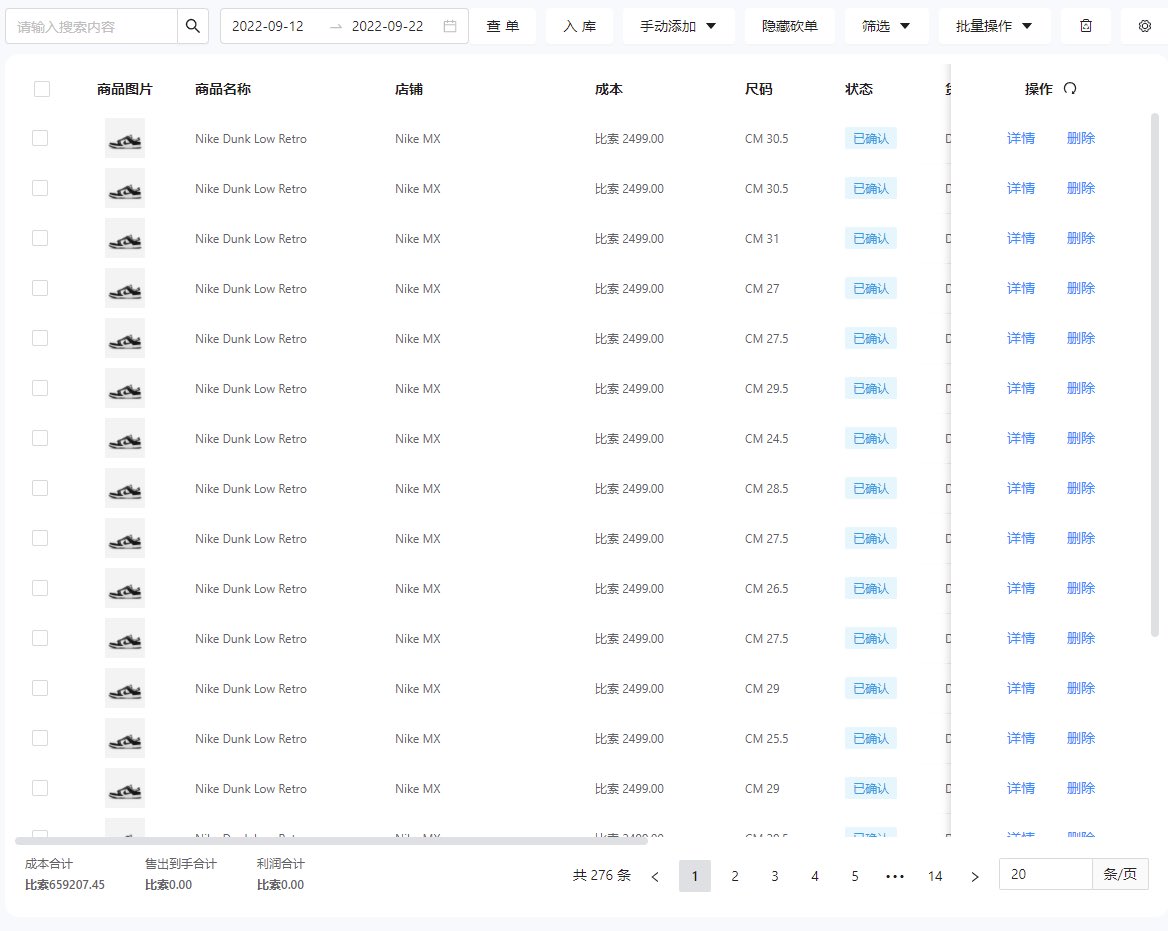Image resolution: width=1168 pixels, height=931 pixels.
Task: Open 详情 for the CM 24.5 row
Action: [x=1021, y=439]
